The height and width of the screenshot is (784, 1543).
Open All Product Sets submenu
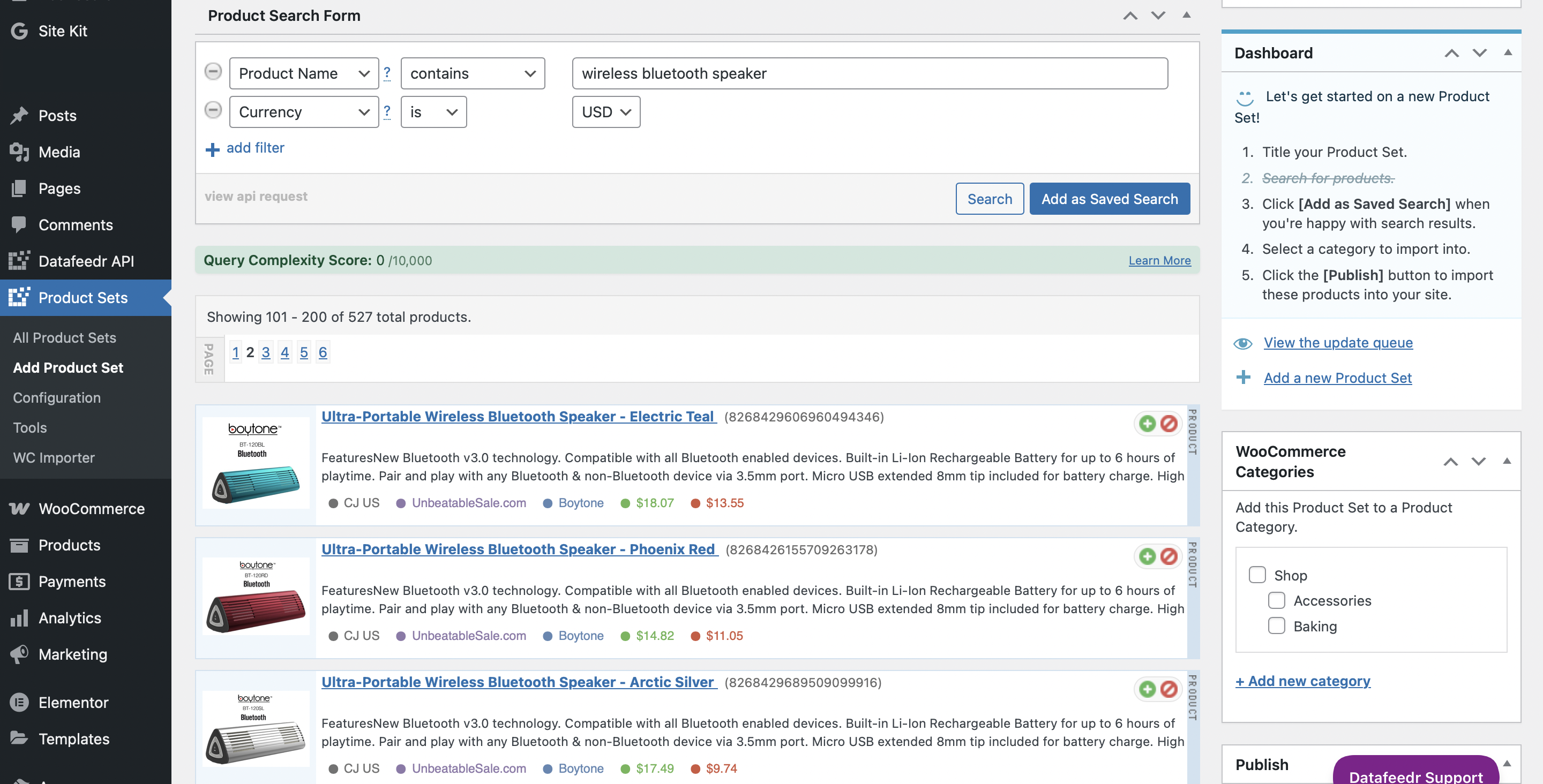coord(65,337)
